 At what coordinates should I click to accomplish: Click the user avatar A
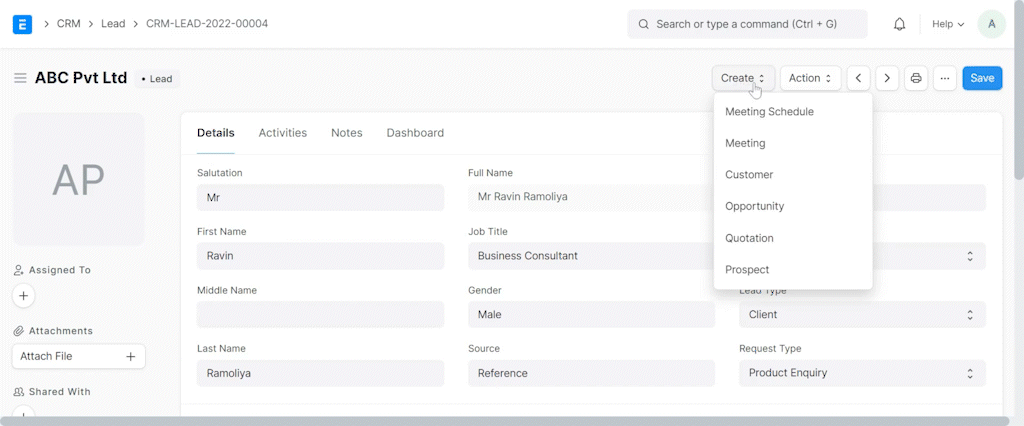tap(991, 24)
